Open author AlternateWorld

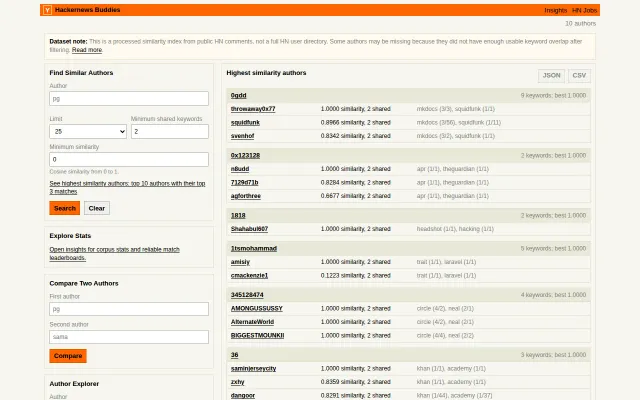pos(252,322)
